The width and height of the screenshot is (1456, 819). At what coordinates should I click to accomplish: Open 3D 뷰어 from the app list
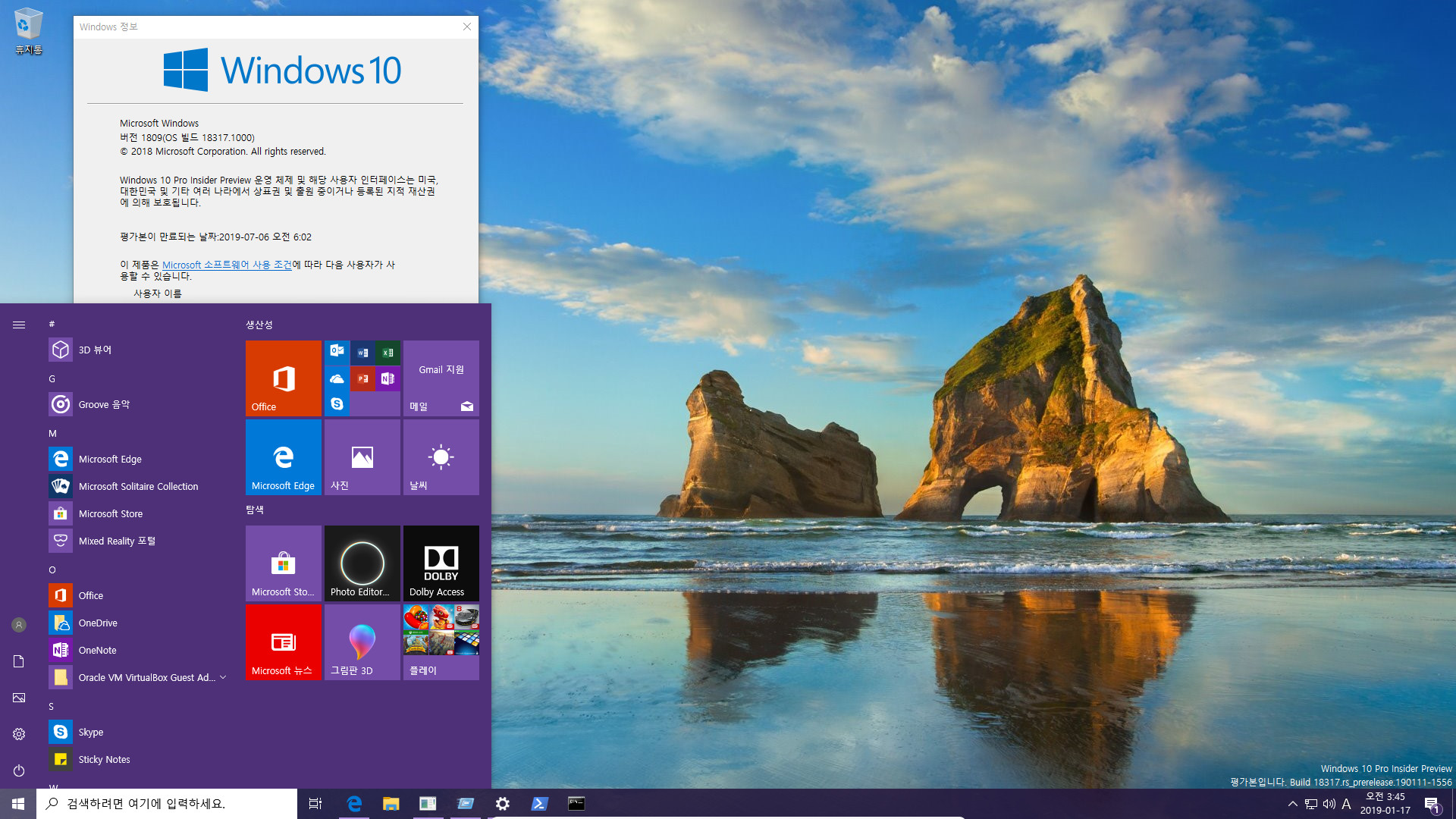coord(140,350)
